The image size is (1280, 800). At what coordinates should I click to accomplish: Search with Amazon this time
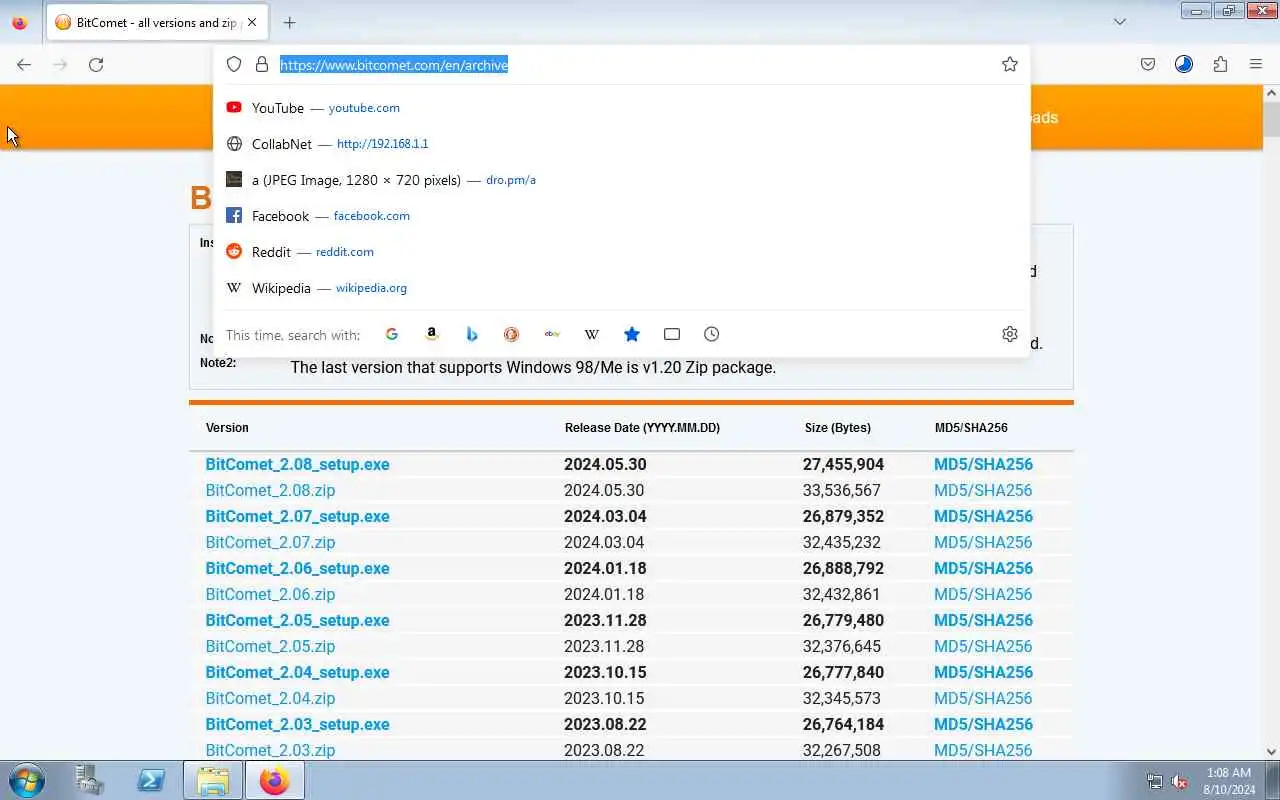pyautogui.click(x=432, y=334)
